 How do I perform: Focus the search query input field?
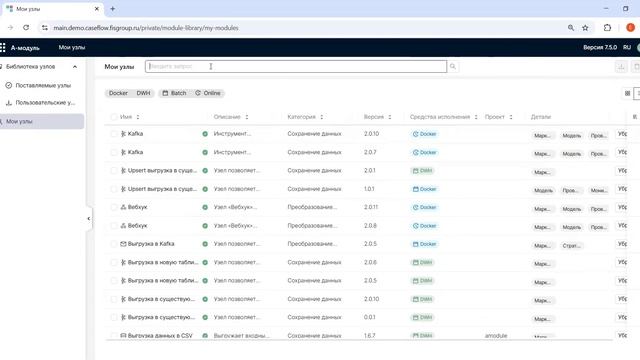(296, 67)
